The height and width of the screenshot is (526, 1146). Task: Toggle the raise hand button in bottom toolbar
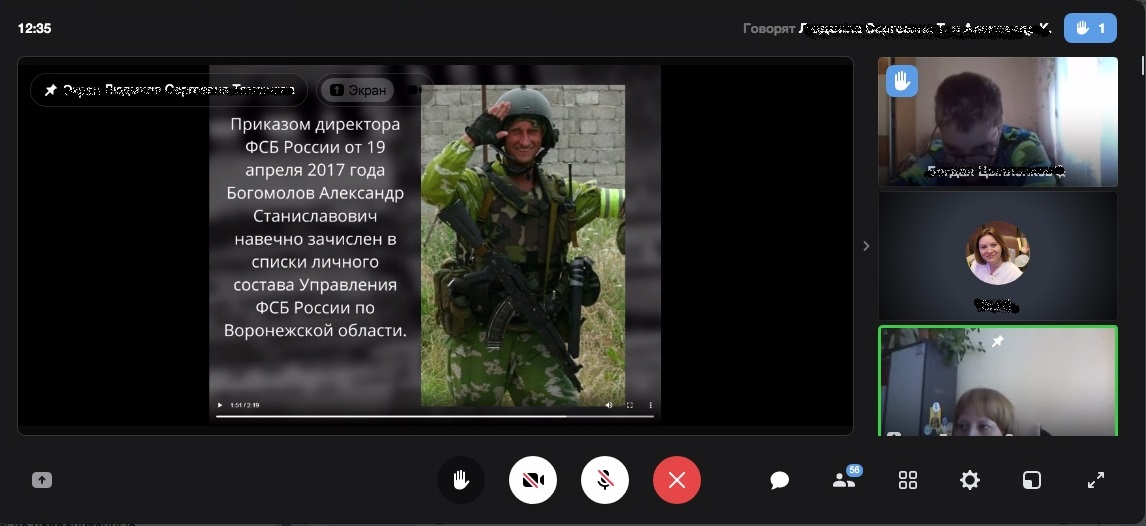tap(460, 480)
